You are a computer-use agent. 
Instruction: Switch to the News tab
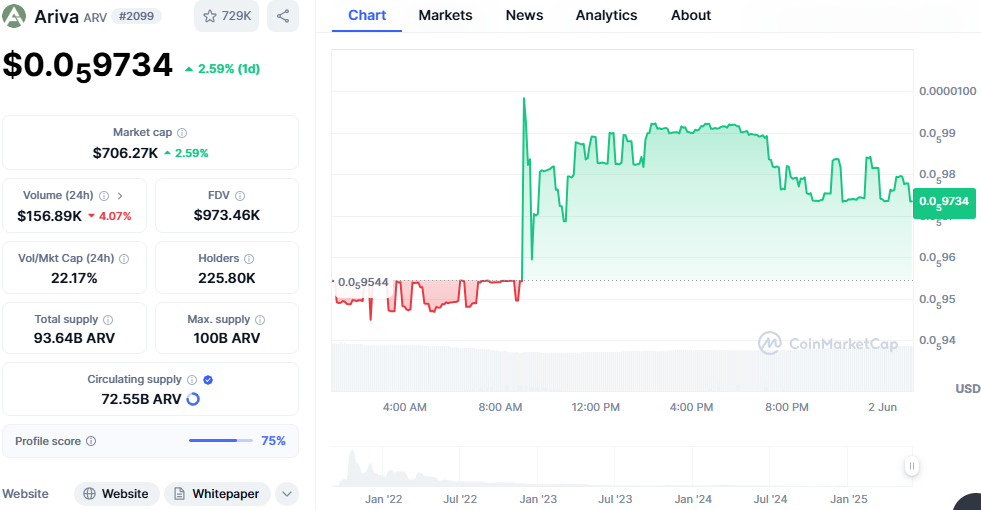pyautogui.click(x=524, y=16)
